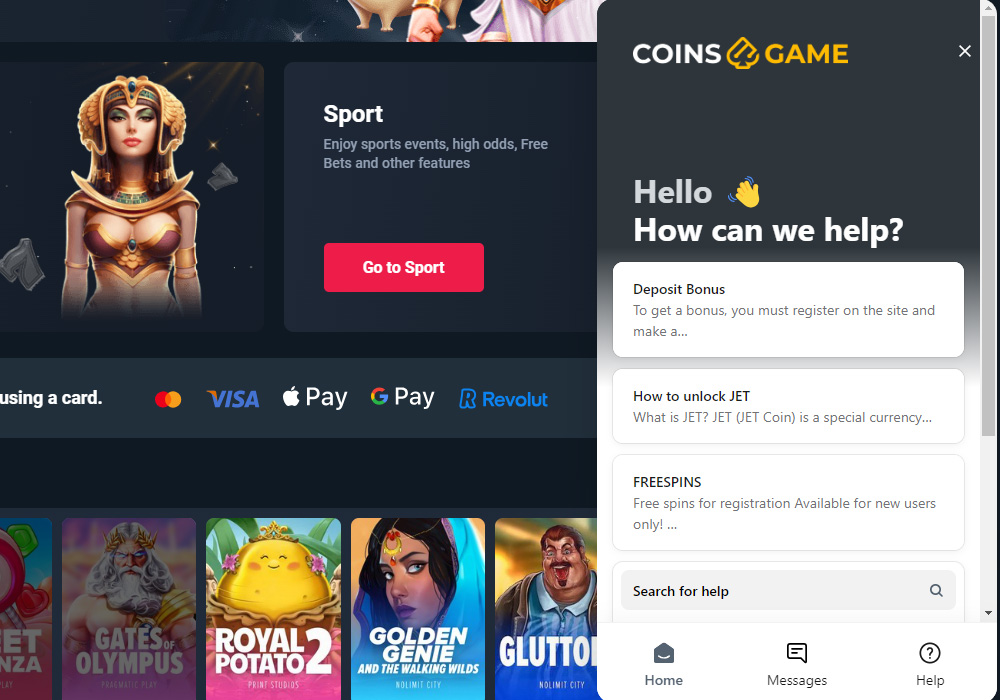Open the Golden Genie game thumbnail
The image size is (1000, 700).
pyautogui.click(x=418, y=609)
